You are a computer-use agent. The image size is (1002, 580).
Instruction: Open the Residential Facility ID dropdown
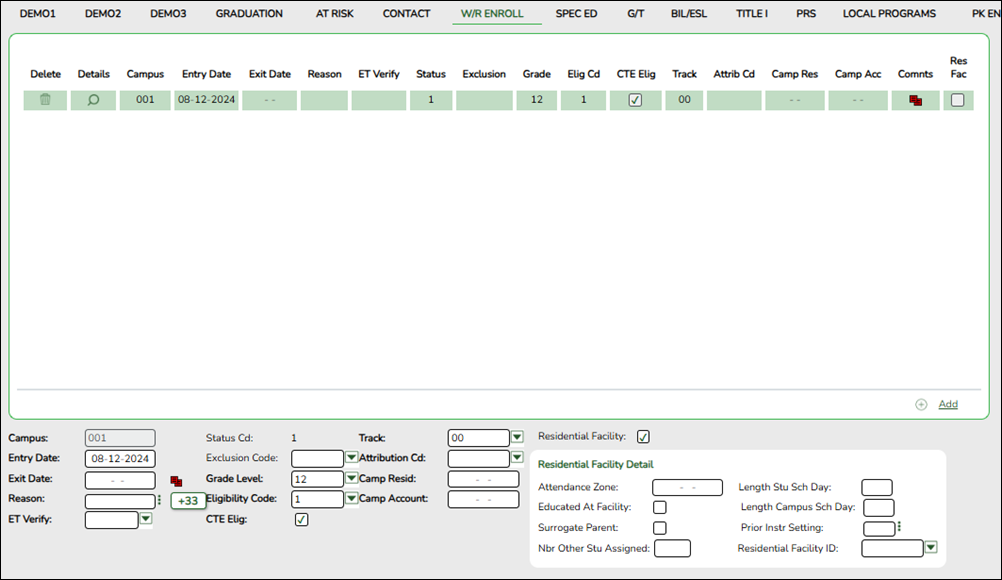(x=930, y=548)
